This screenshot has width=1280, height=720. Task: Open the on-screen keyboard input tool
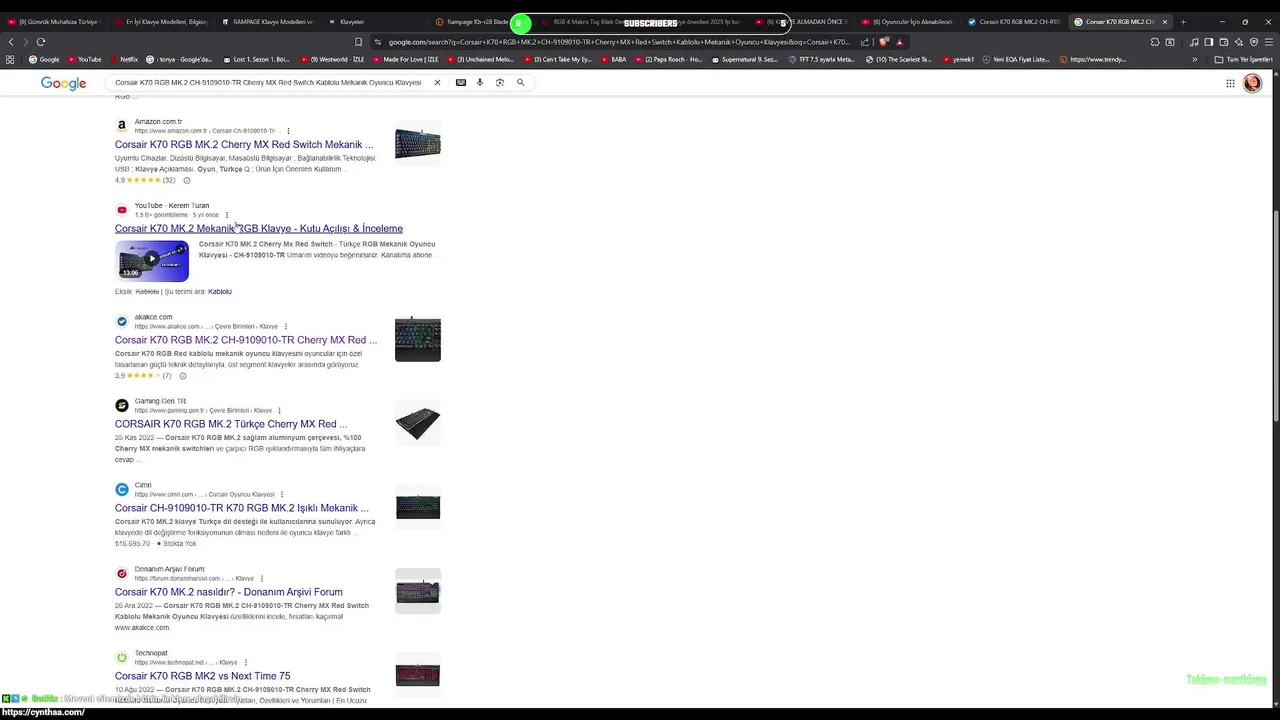461,82
